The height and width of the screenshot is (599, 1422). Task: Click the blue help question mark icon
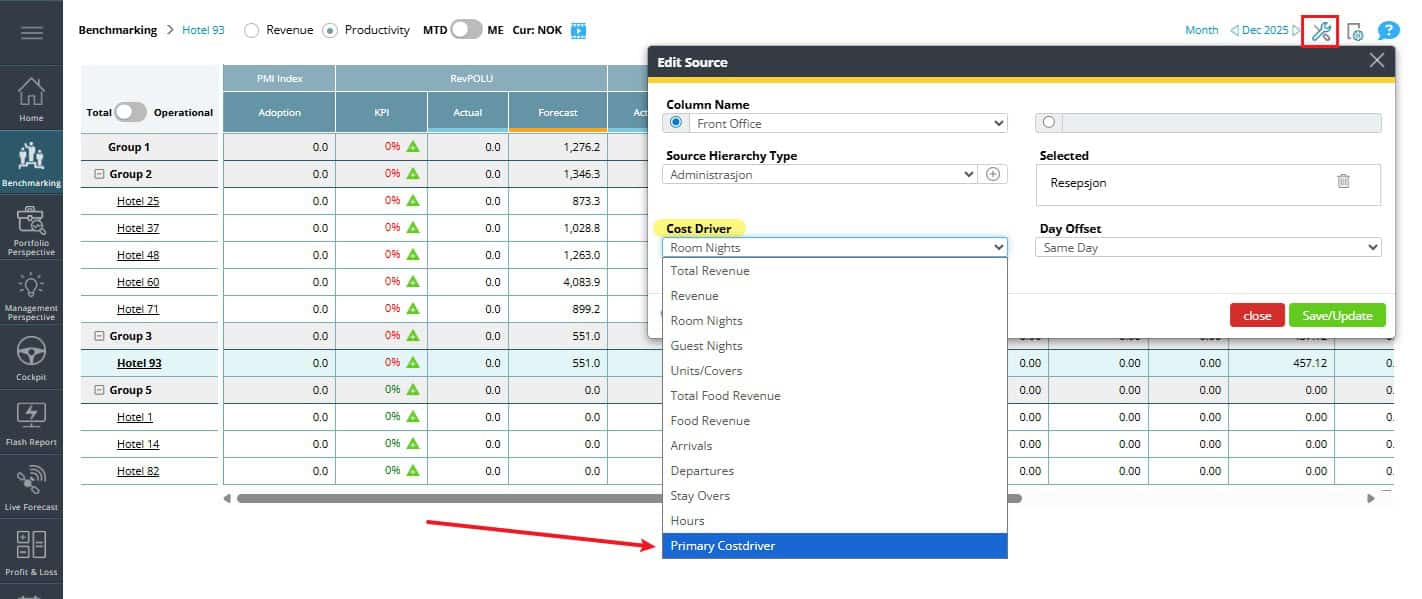pos(1388,31)
